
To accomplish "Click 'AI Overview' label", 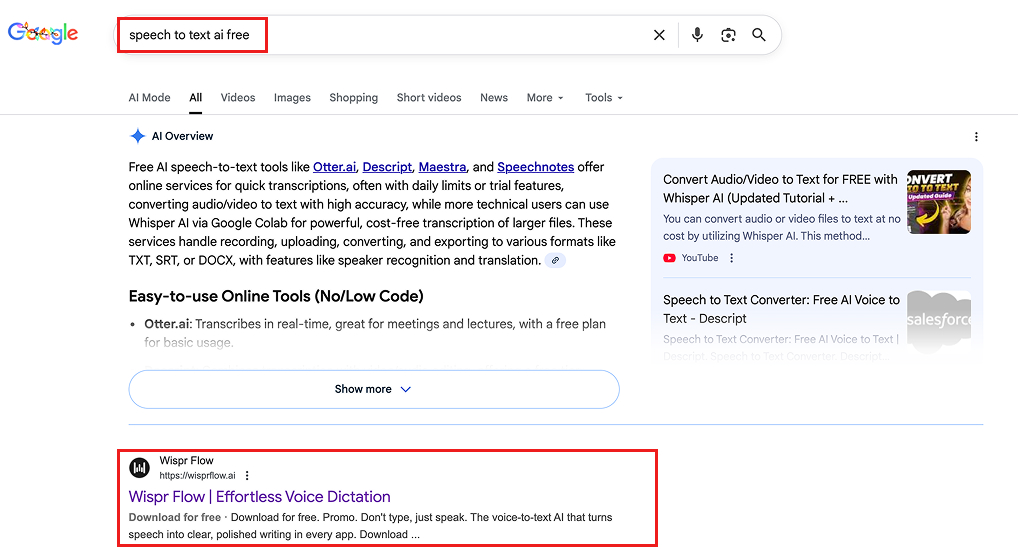I will point(182,136).
